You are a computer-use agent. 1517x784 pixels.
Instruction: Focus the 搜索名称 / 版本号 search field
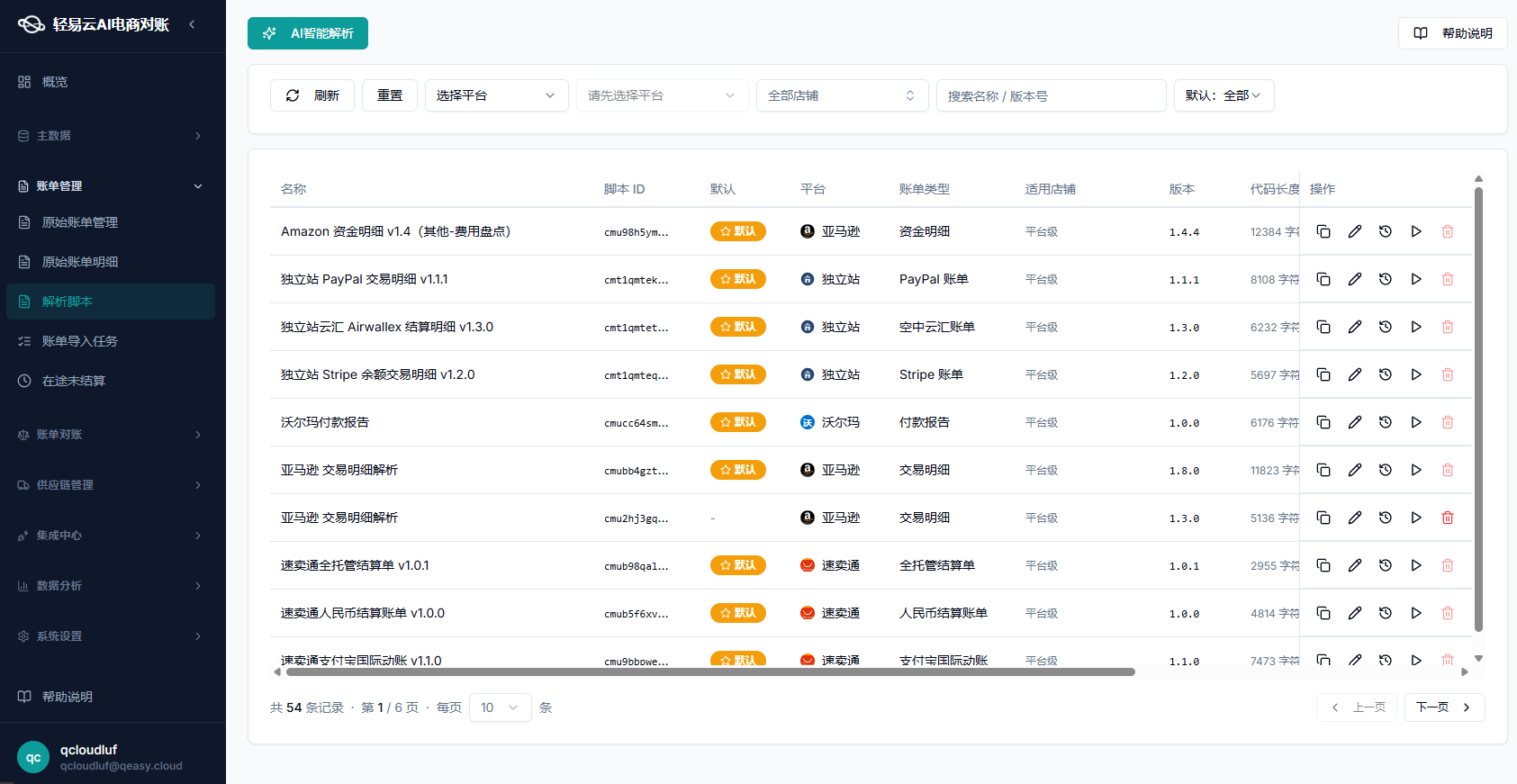[x=1052, y=95]
